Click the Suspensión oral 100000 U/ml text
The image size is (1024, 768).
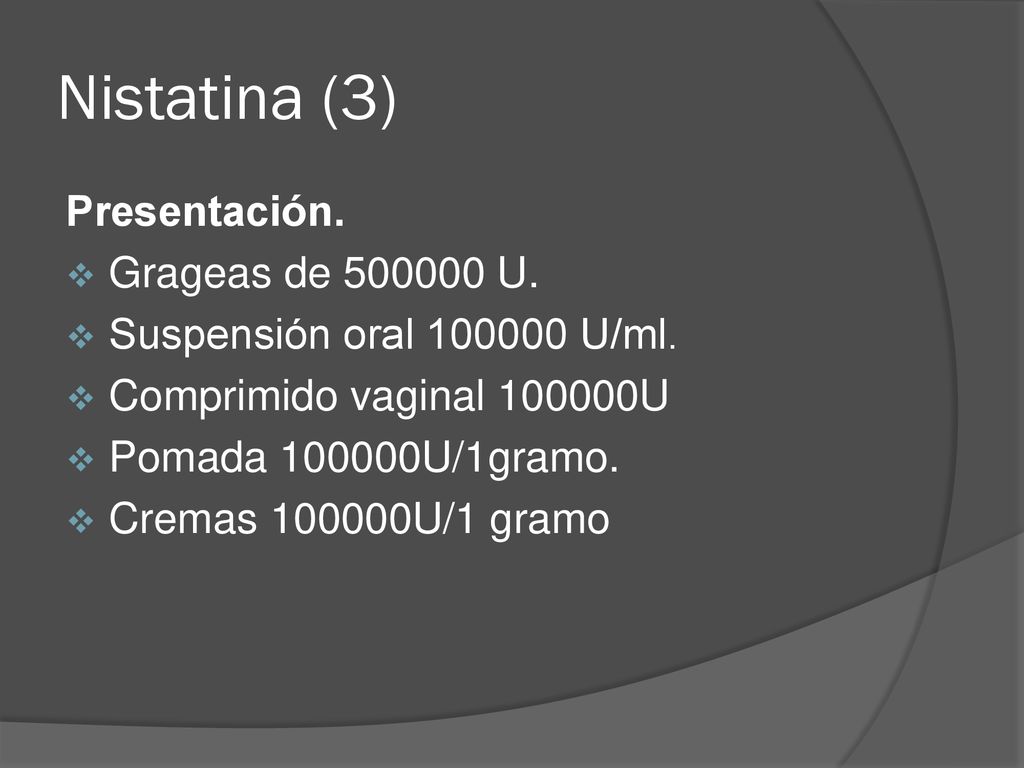click(392, 335)
